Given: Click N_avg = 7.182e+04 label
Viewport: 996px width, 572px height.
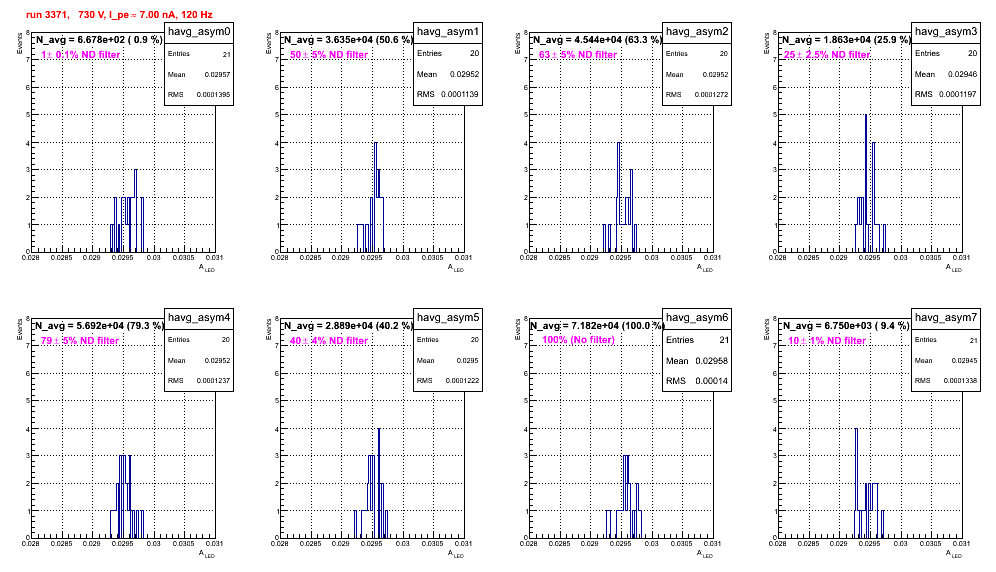Looking at the screenshot, I should click(598, 325).
